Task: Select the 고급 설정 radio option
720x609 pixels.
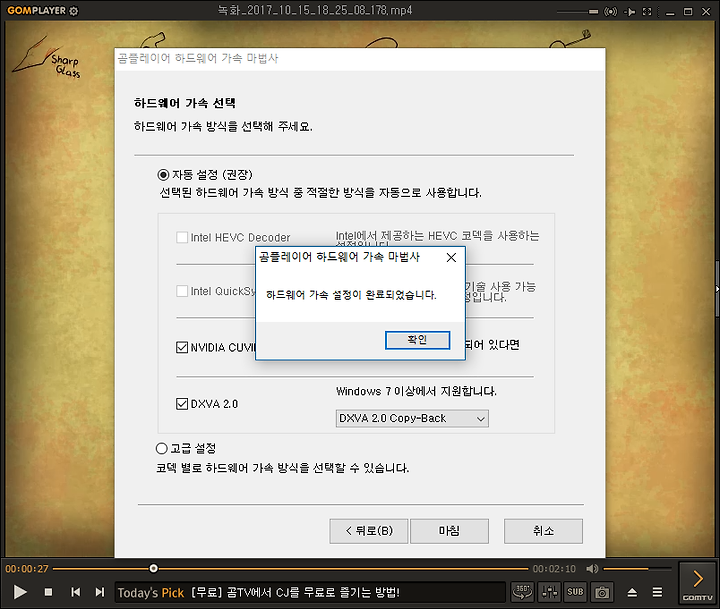Action: point(162,448)
